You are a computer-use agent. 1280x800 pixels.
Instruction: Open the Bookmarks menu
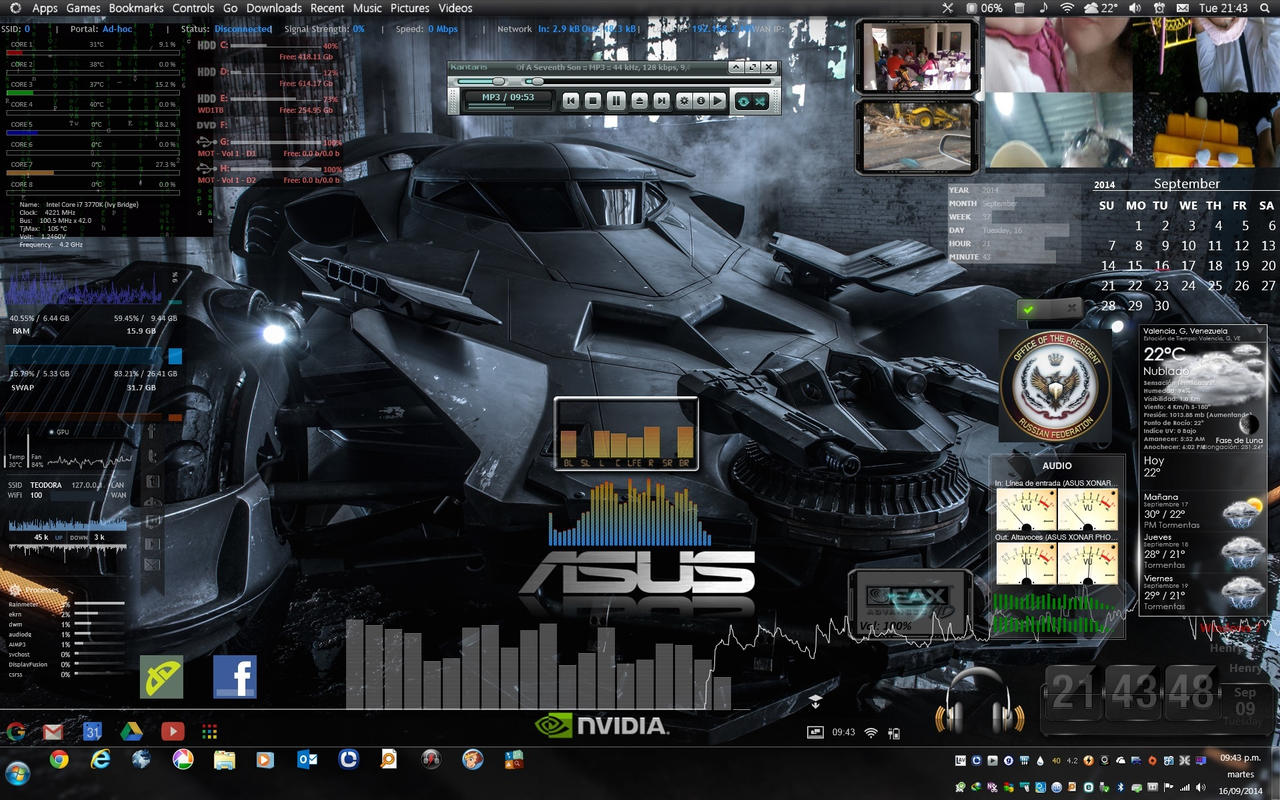click(x=136, y=8)
